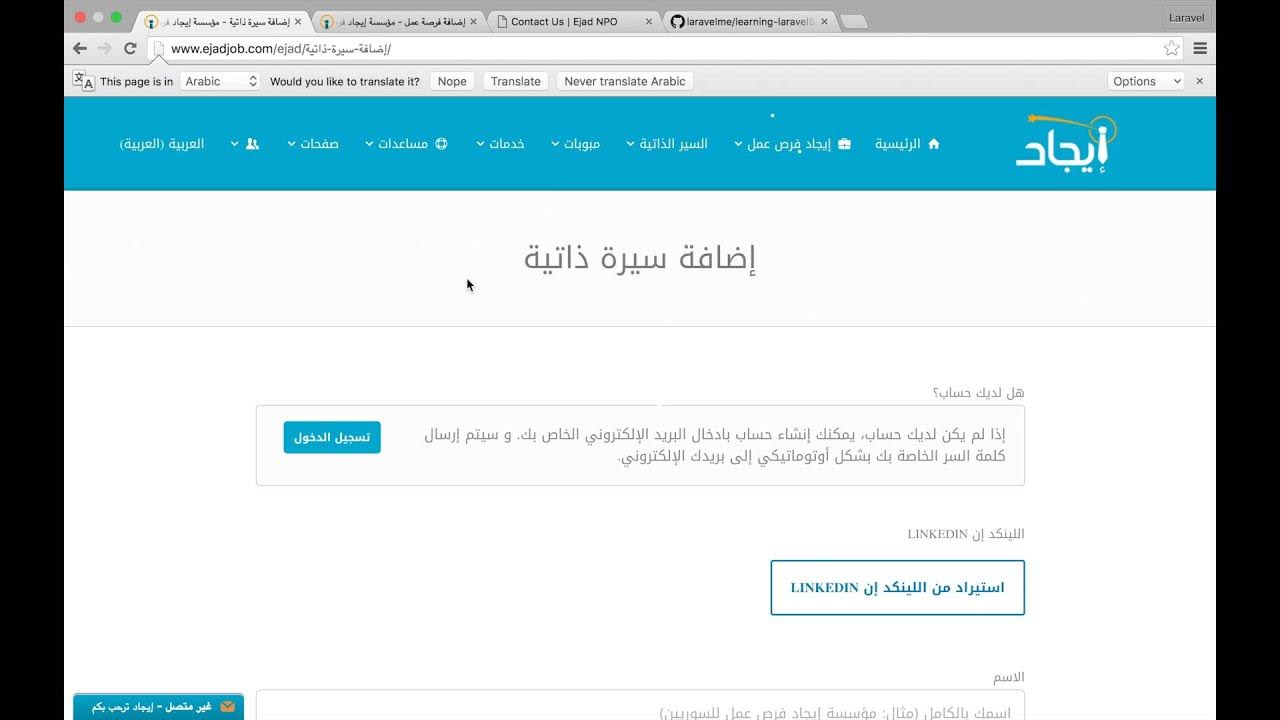1280x720 pixels.
Task: Click the Never translate Arabic button
Action: 624,81
